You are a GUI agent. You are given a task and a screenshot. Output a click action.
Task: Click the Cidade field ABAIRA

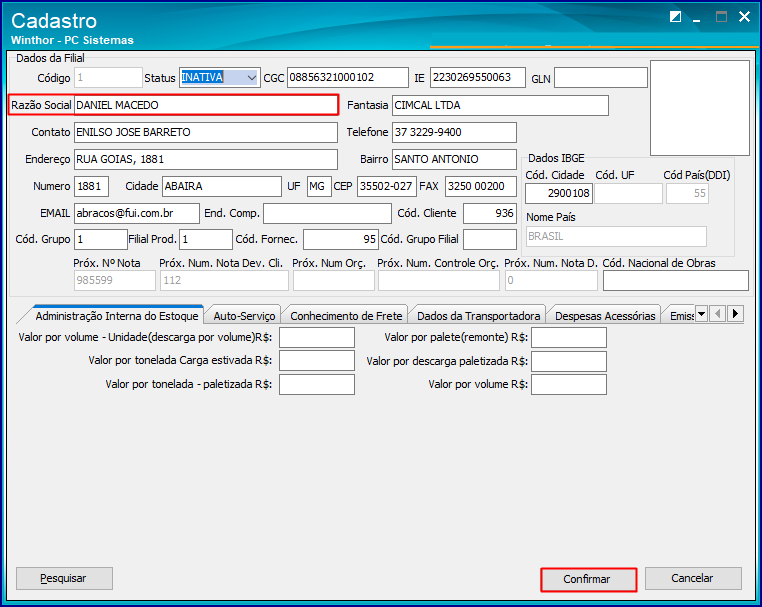coord(222,187)
